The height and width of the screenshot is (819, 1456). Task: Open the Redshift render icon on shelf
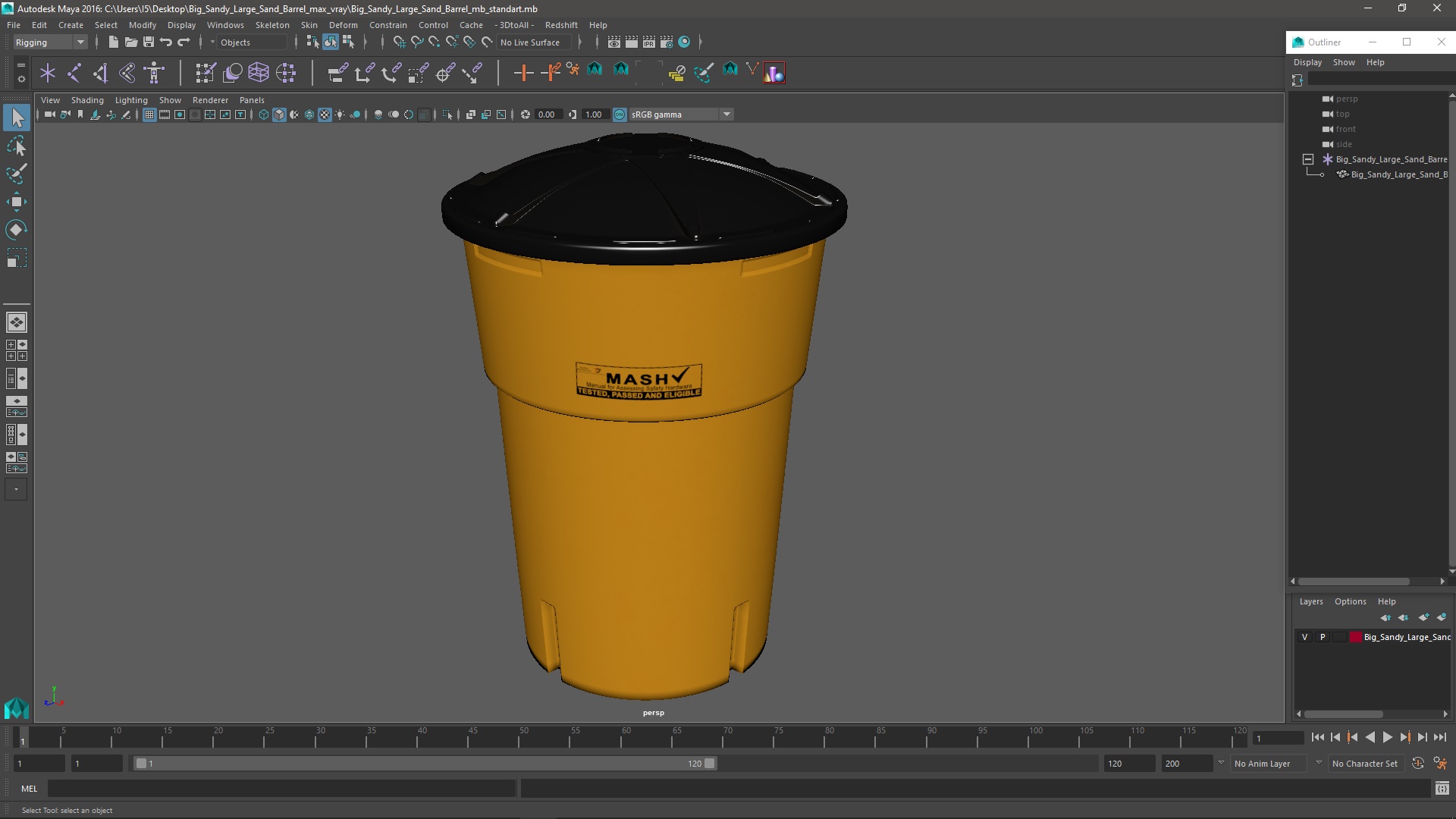point(773,73)
